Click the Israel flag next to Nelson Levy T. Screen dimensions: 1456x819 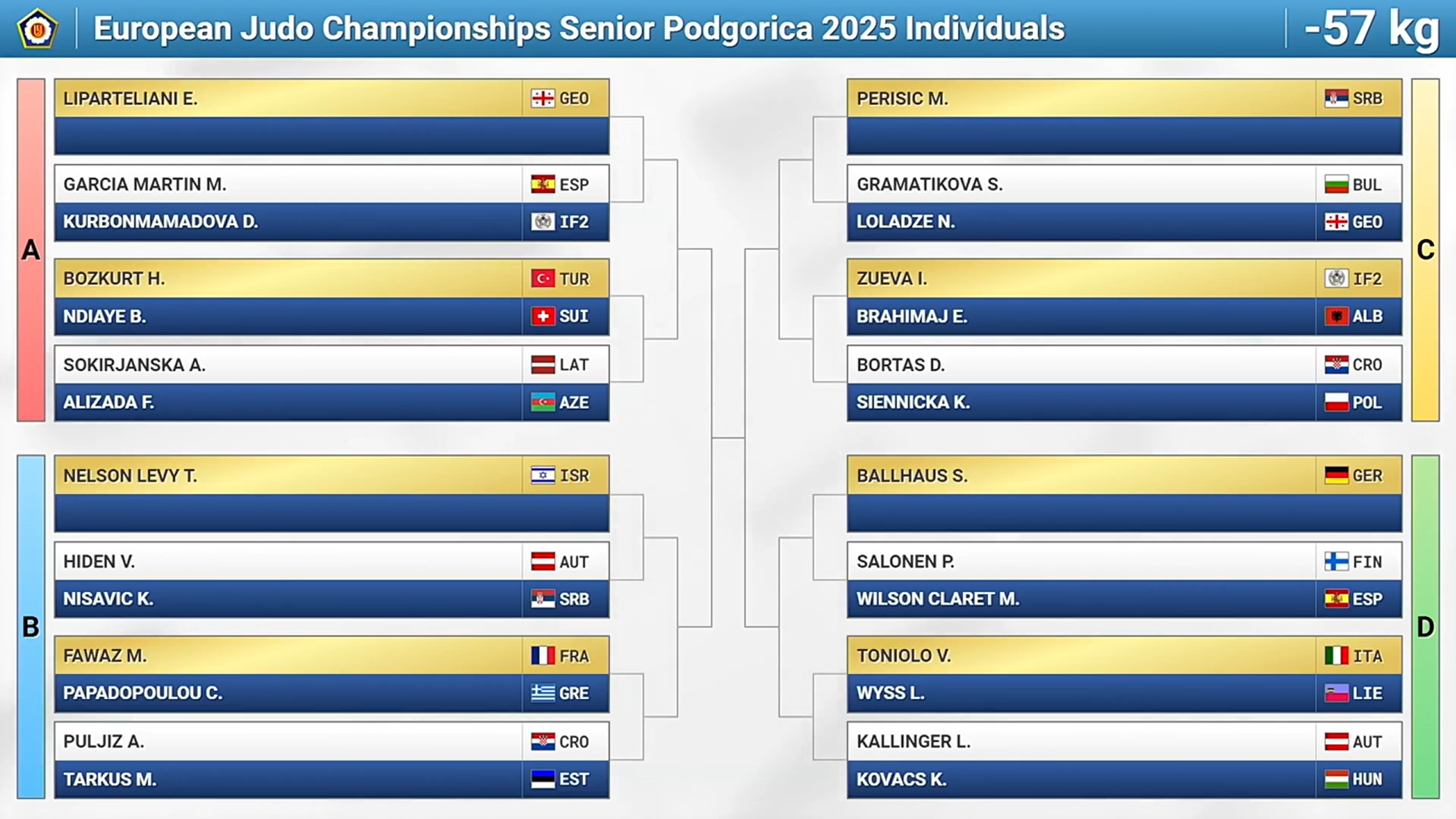[542, 476]
